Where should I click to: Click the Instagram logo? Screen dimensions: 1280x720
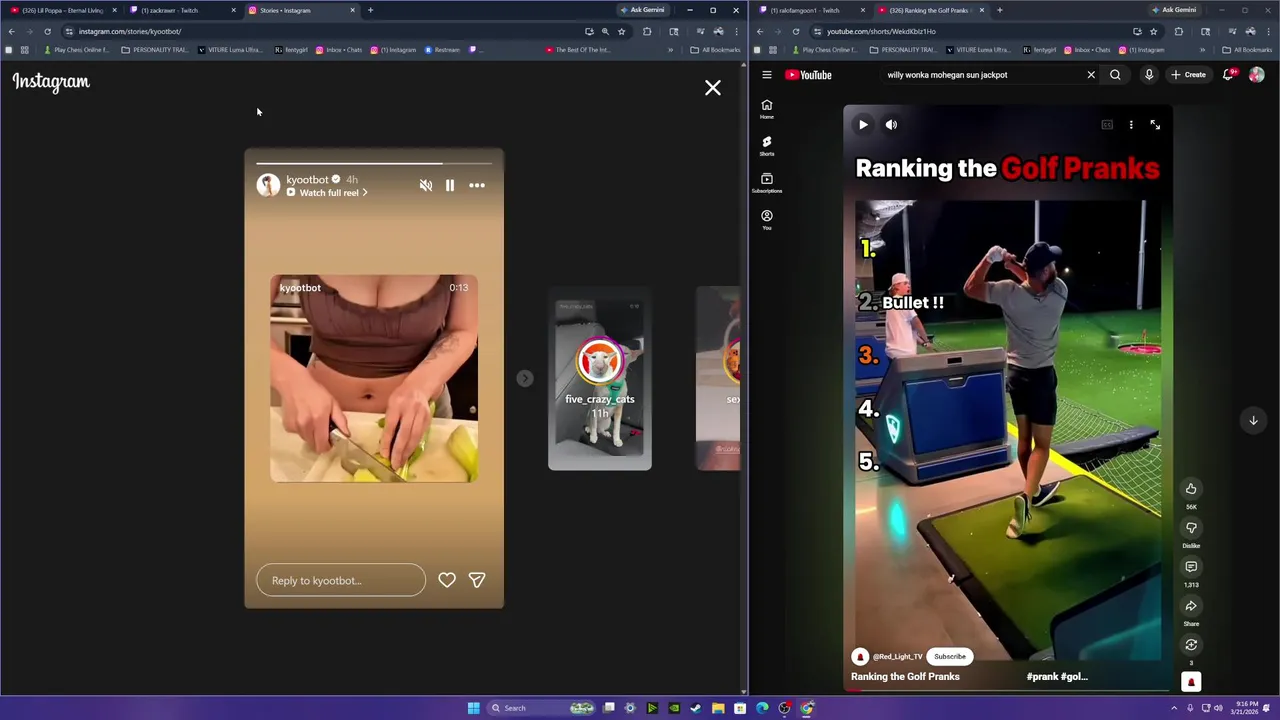(x=51, y=82)
